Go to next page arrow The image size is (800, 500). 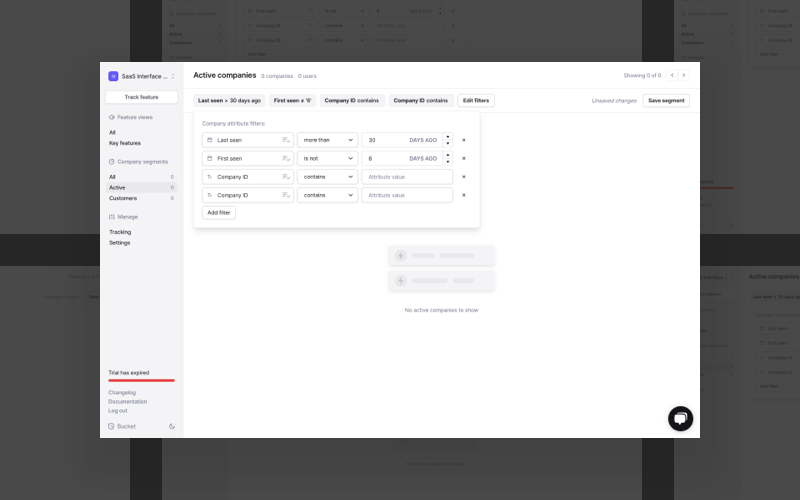684,75
